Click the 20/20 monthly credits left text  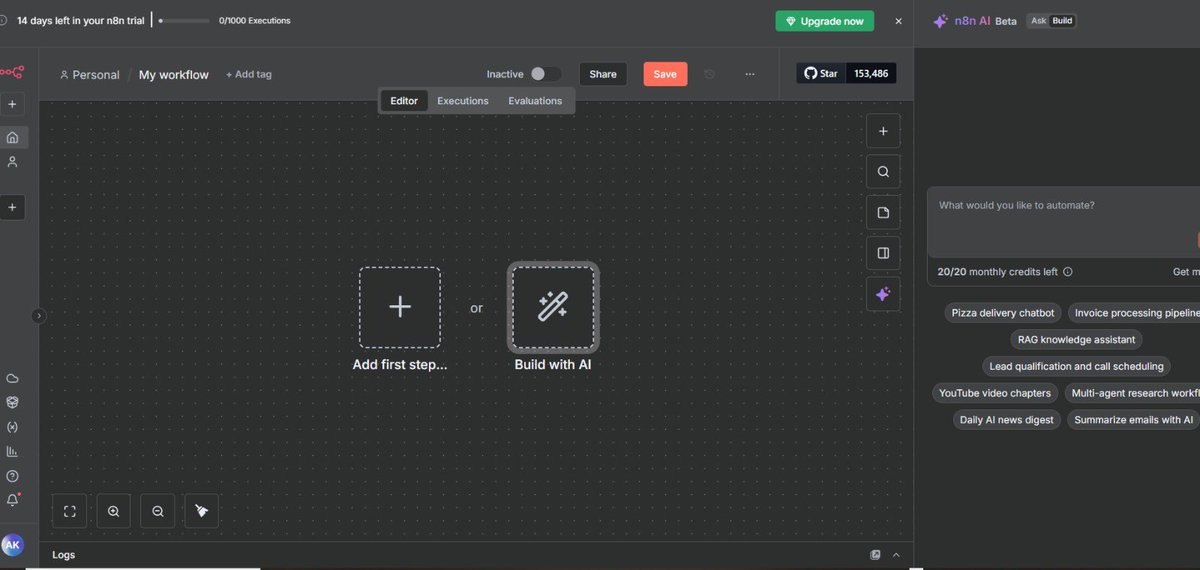click(x=997, y=272)
